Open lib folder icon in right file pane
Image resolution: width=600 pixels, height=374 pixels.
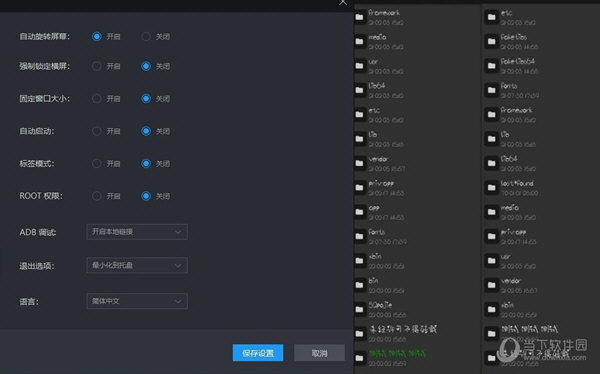(x=491, y=139)
